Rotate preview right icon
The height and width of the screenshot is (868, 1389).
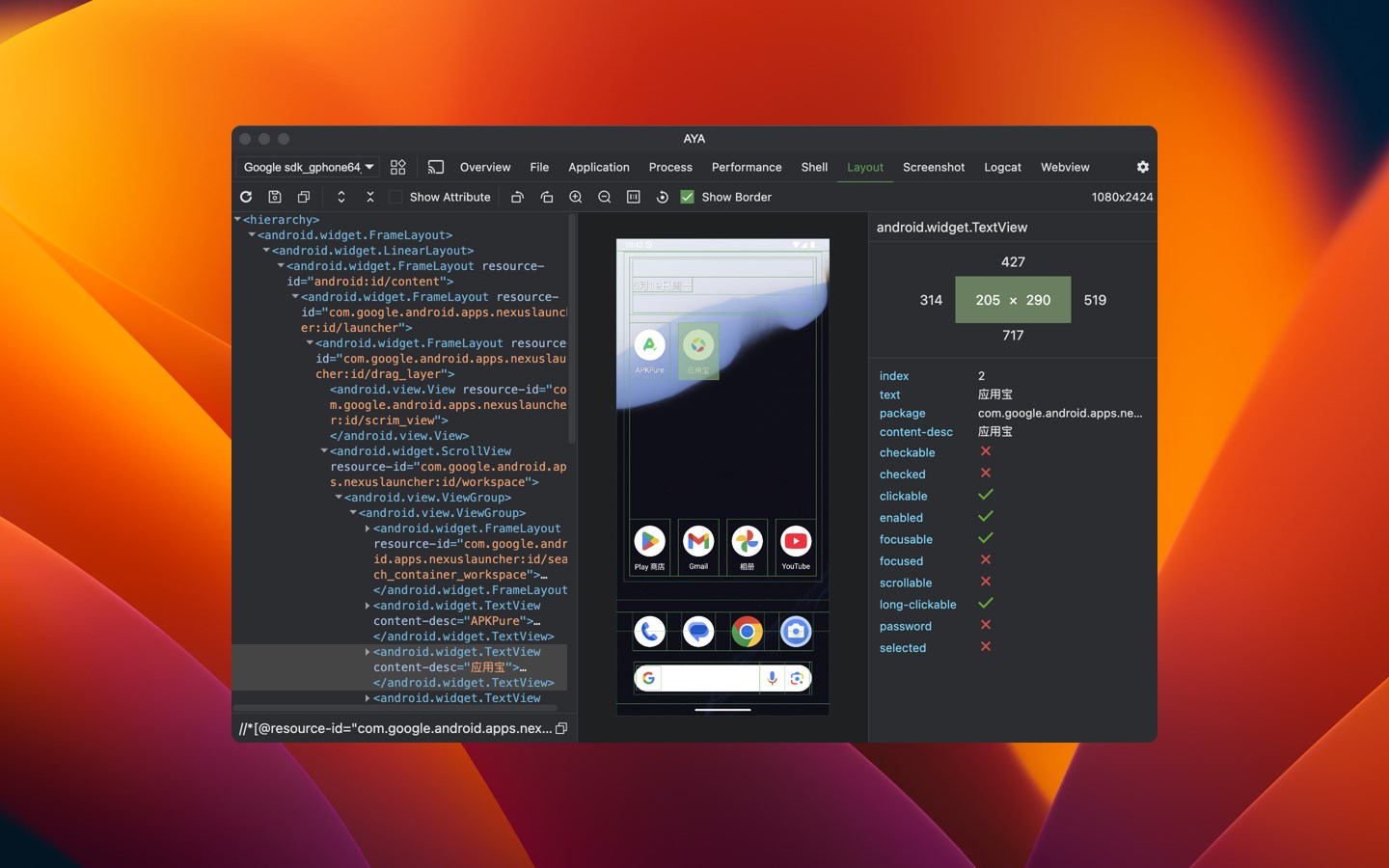pos(547,197)
